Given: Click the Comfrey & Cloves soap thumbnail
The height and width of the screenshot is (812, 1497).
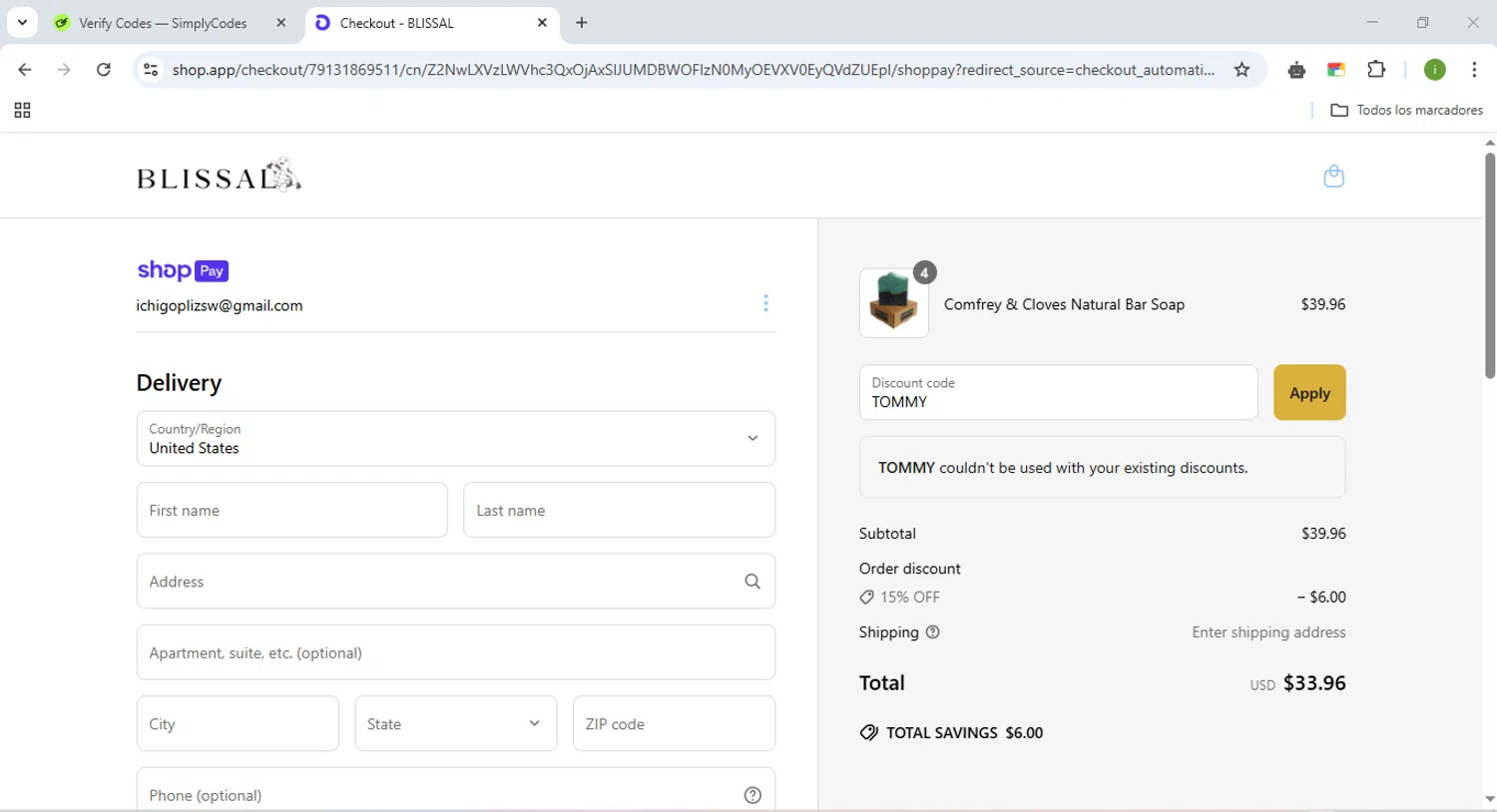Looking at the screenshot, I should coord(894,303).
